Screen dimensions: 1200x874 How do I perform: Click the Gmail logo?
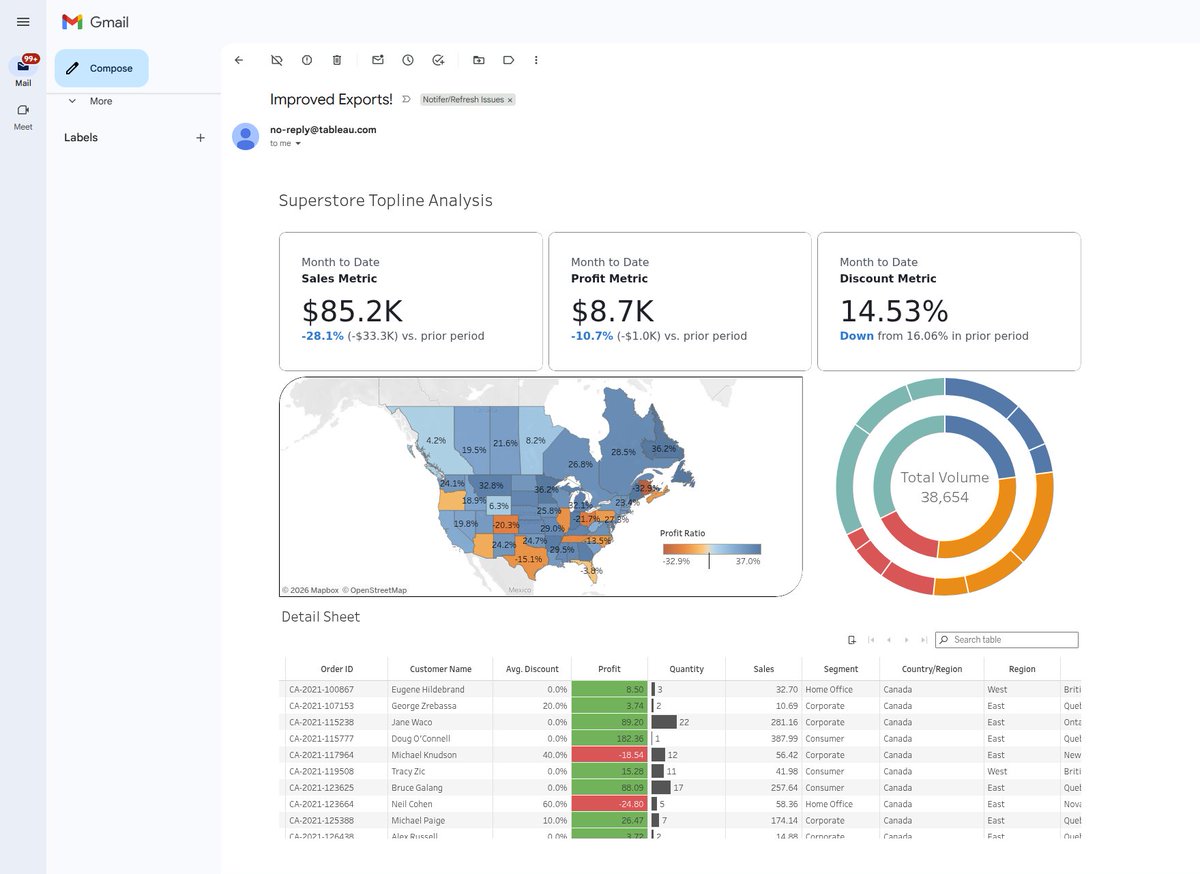[95, 22]
